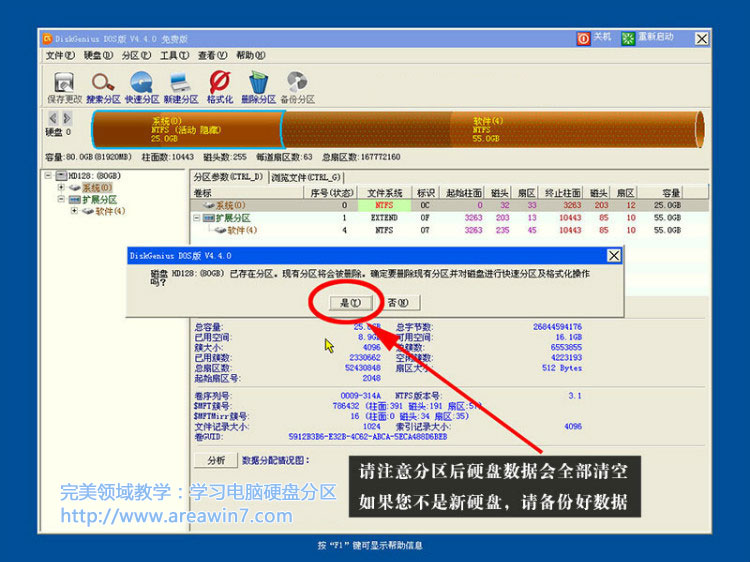This screenshot has width=750, height=562.
Task: Launch the 快速分区 quick partition tool
Action: click(x=142, y=87)
